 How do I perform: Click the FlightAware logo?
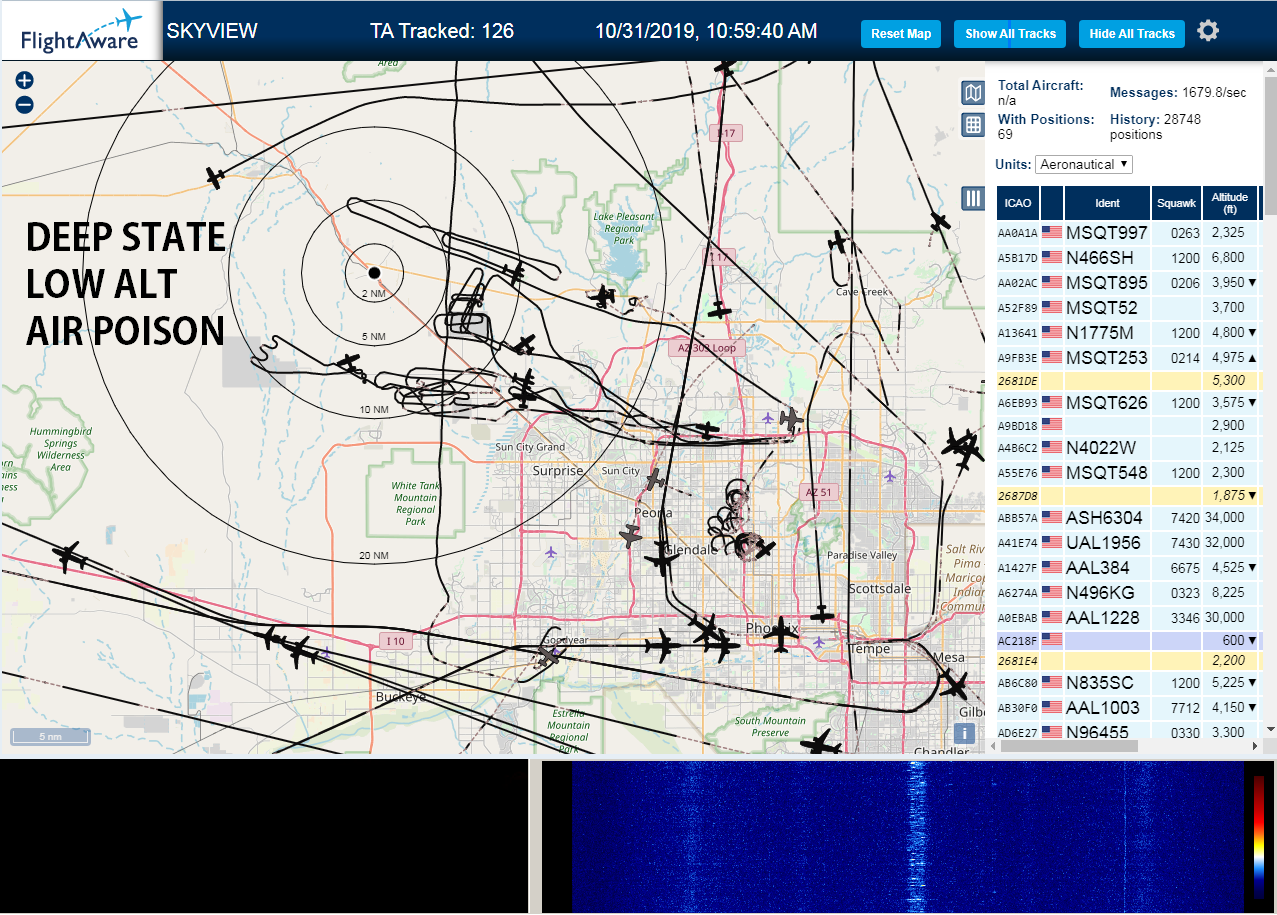(x=81, y=32)
